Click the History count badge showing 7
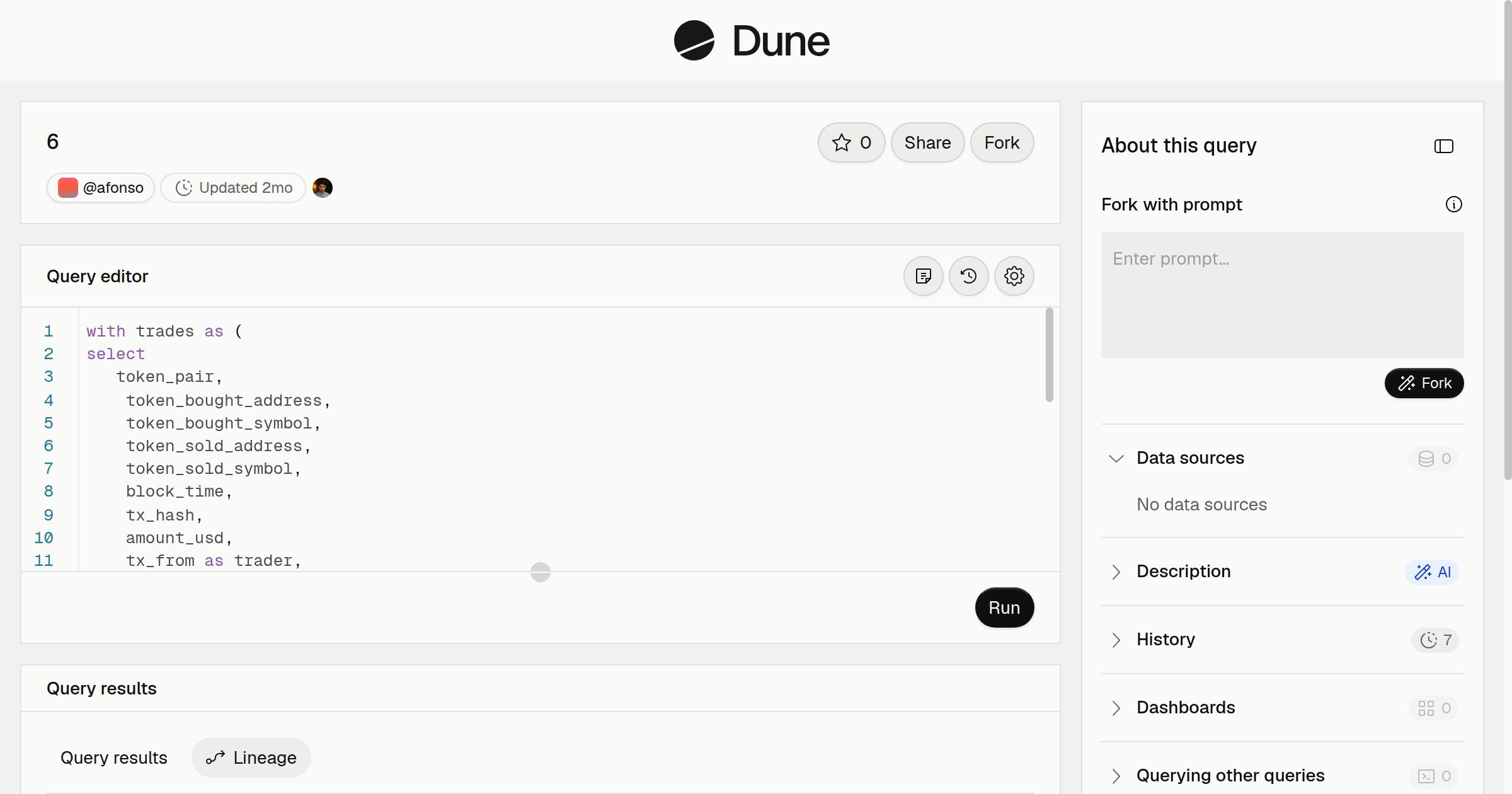 point(1435,640)
